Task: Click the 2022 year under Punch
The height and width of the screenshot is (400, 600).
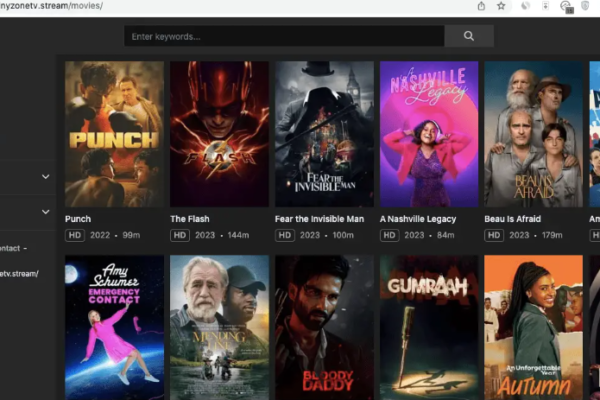Action: click(100, 235)
